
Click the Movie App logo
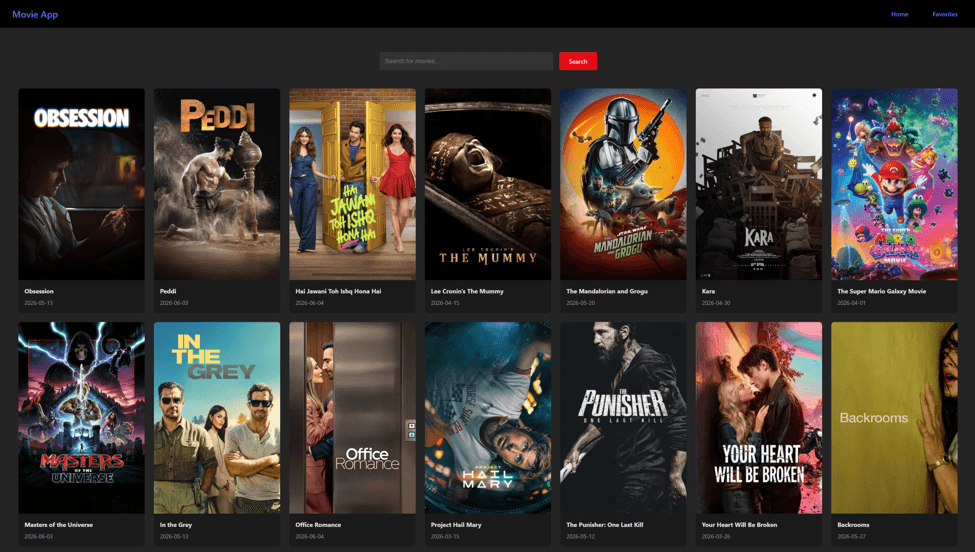point(35,14)
